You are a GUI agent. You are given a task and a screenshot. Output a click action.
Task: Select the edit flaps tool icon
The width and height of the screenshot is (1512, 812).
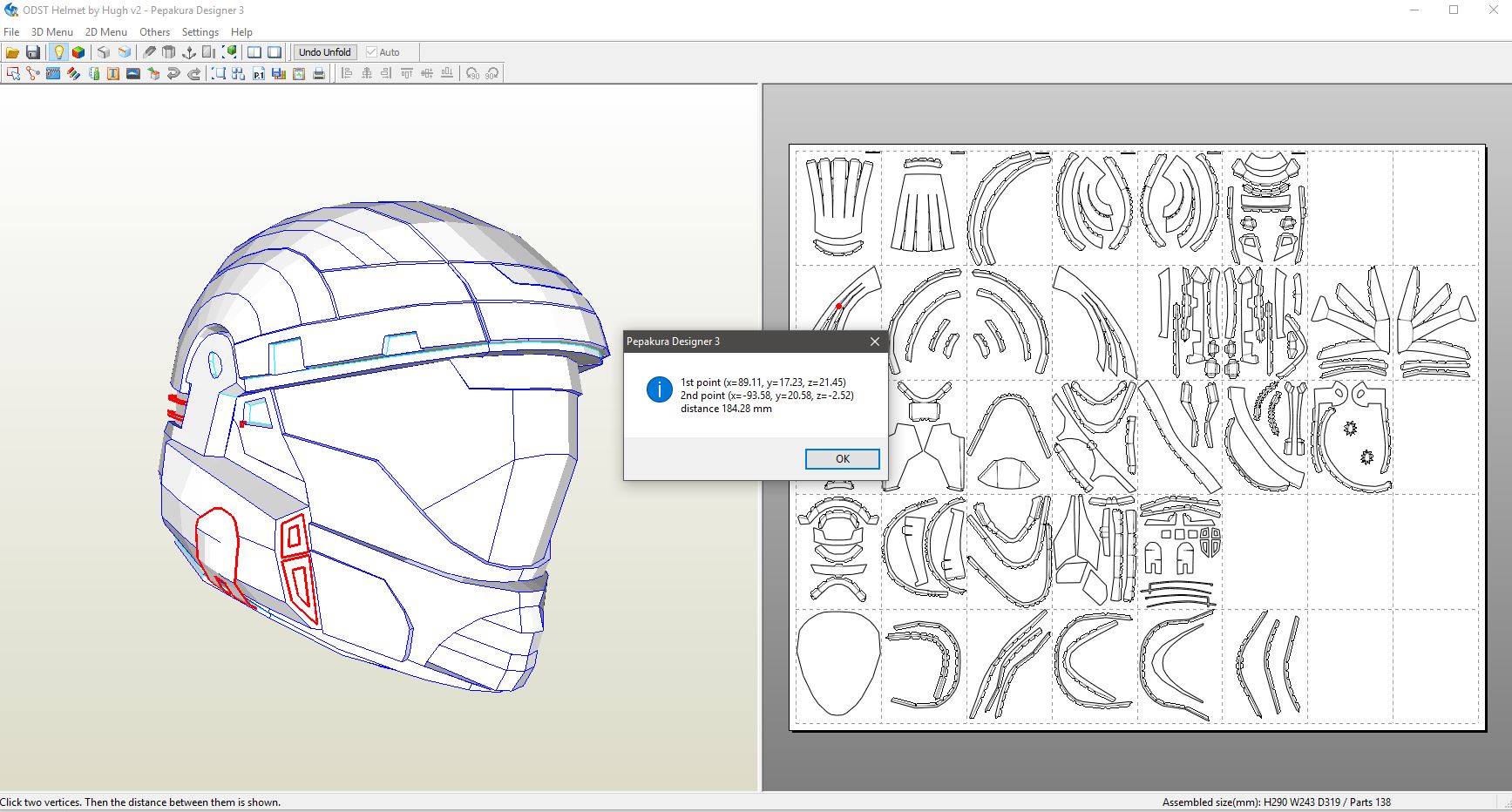tap(53, 73)
